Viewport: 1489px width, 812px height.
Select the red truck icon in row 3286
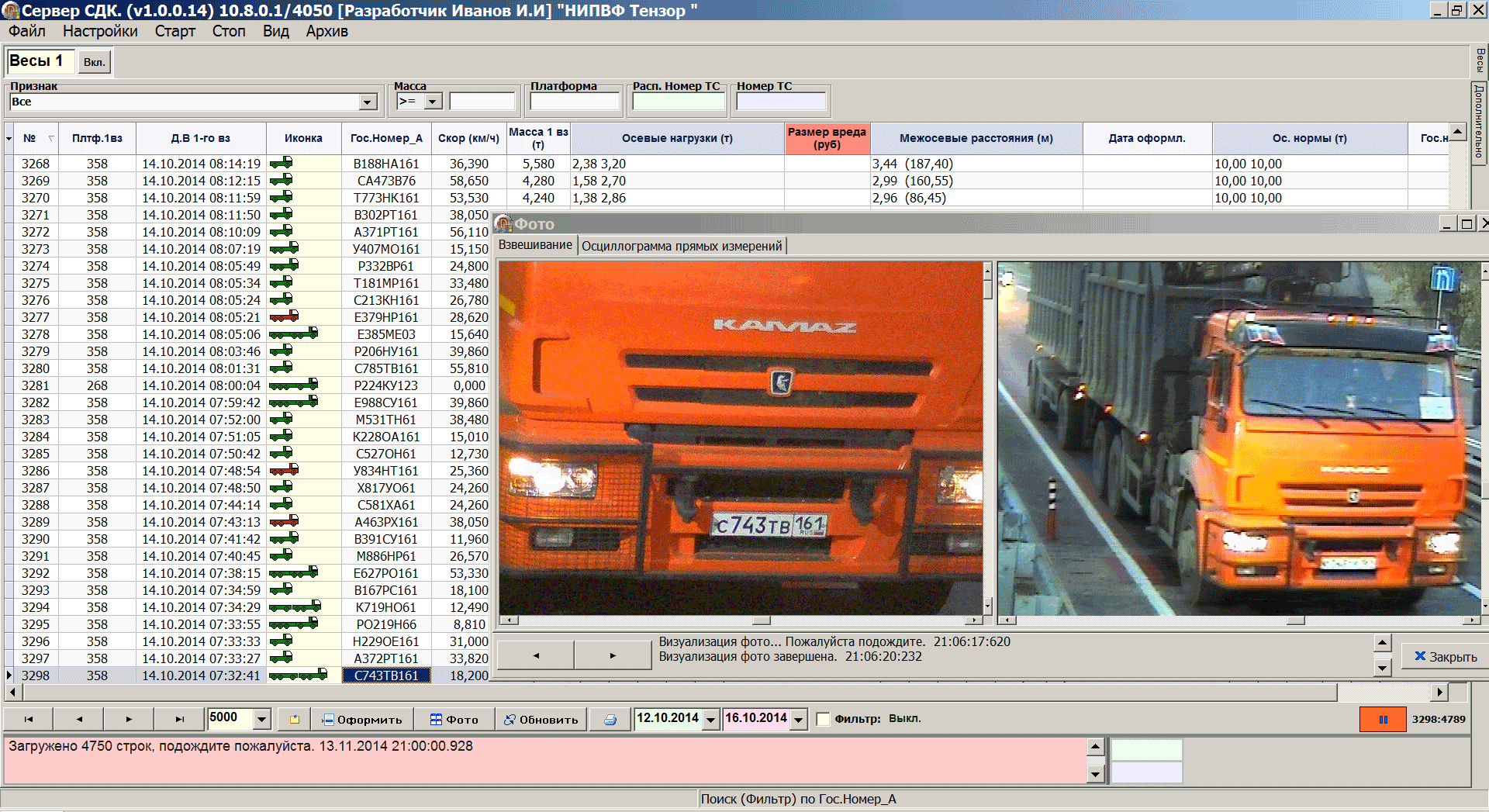click(284, 470)
